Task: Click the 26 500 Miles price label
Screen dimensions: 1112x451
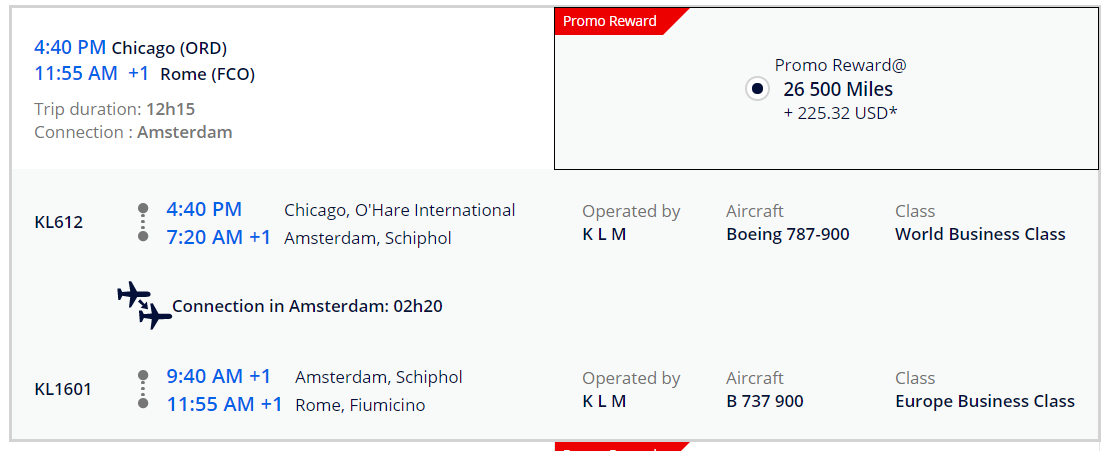Action: click(x=838, y=89)
